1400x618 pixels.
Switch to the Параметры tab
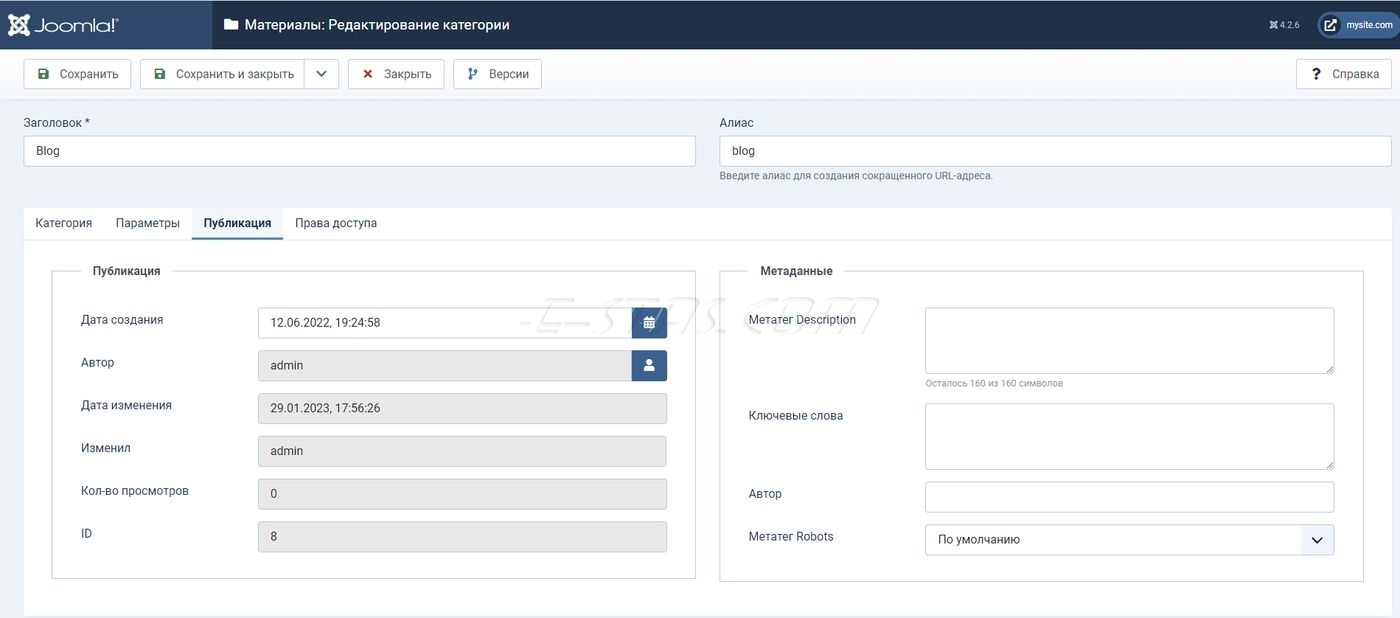click(x=148, y=223)
